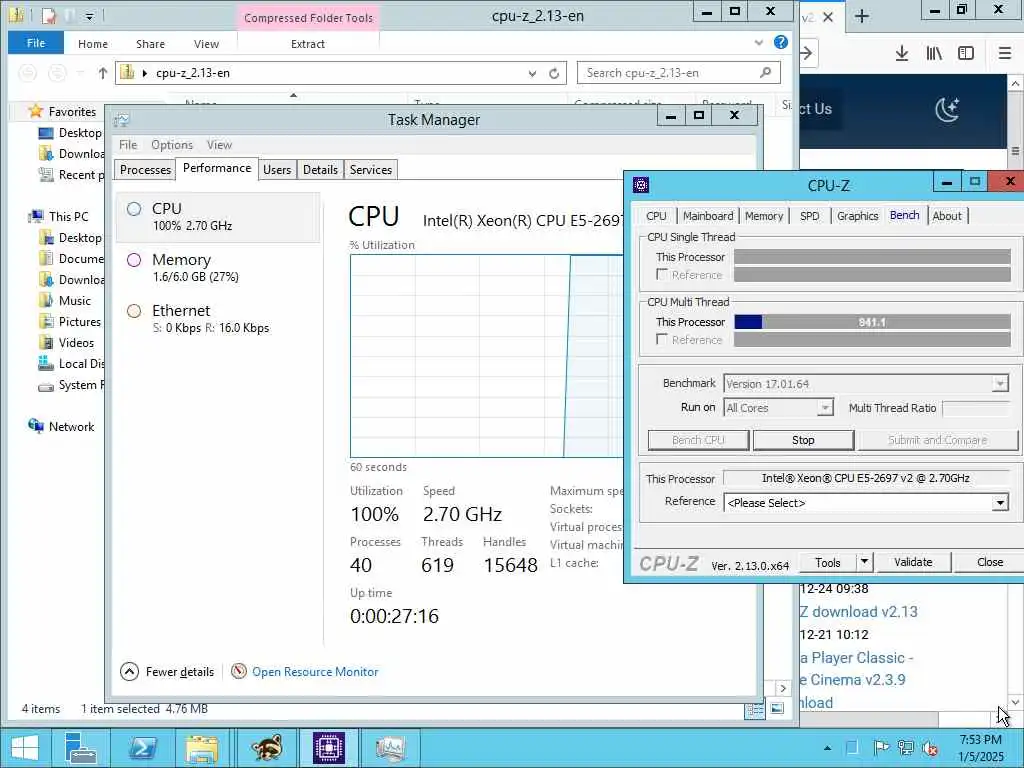Open PowerShell from the taskbar

(142, 748)
